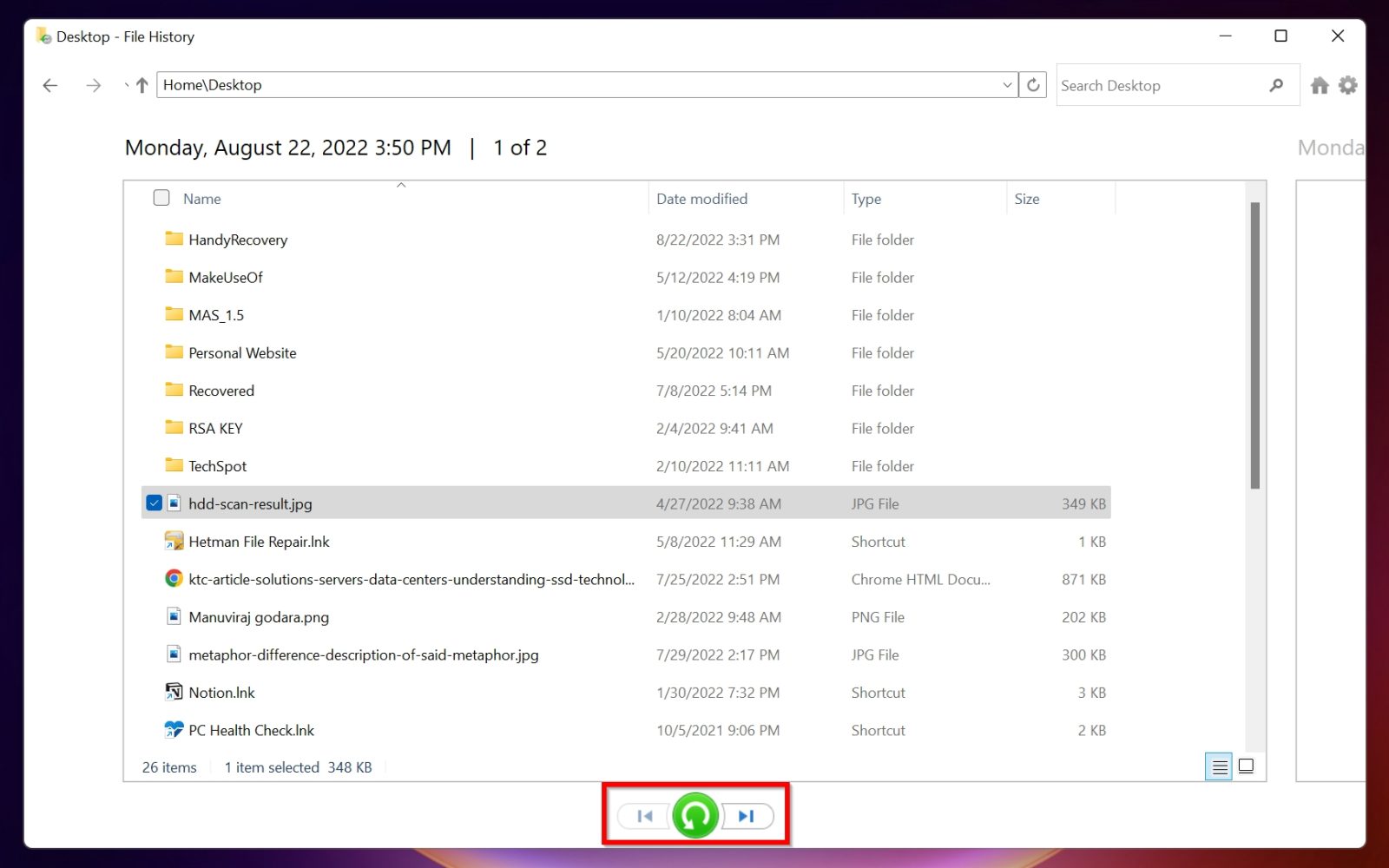Open the TechSpot folder
Viewport: 1389px width, 868px height.
coord(218,465)
